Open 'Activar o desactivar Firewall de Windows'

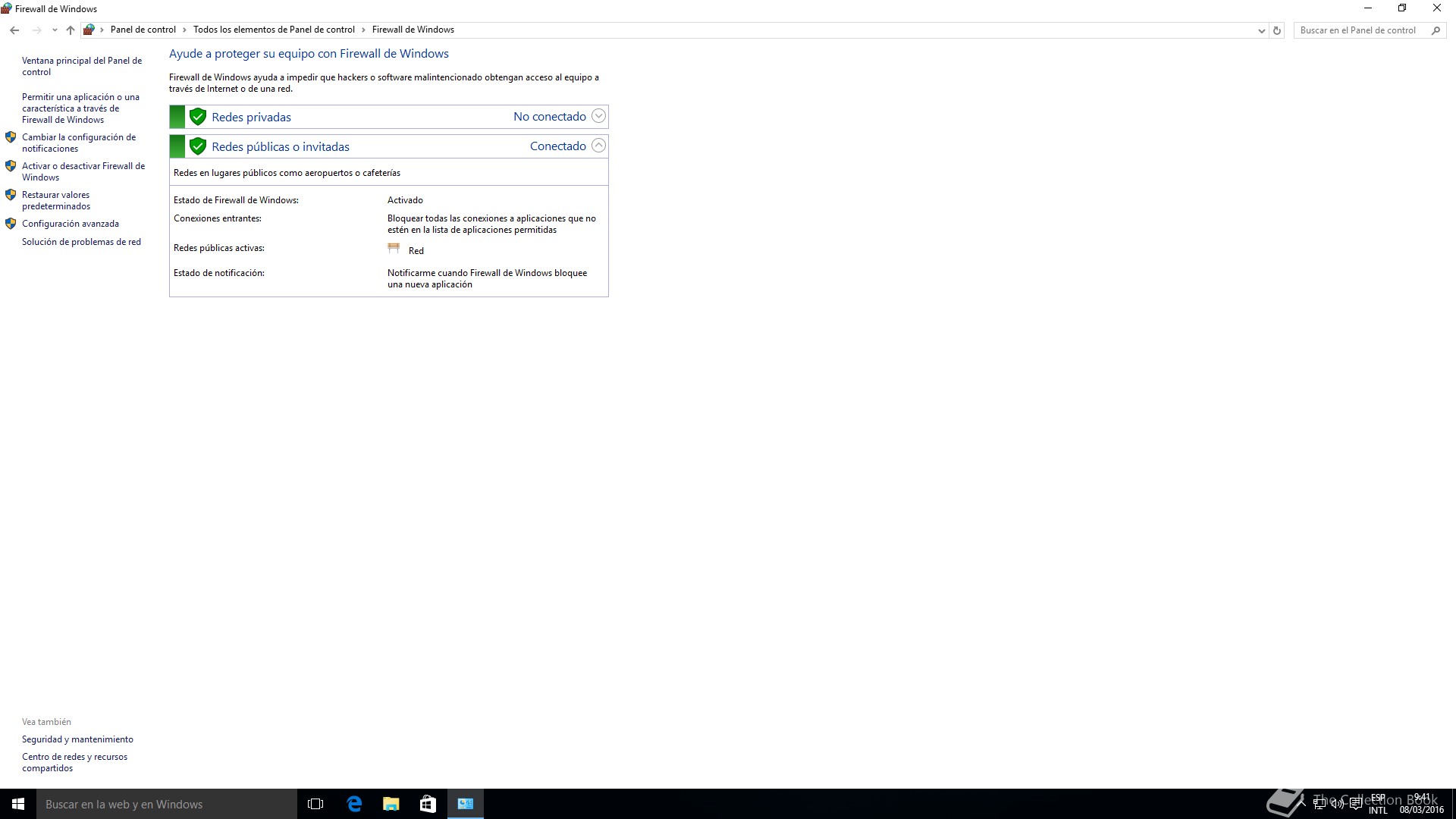[x=83, y=171]
